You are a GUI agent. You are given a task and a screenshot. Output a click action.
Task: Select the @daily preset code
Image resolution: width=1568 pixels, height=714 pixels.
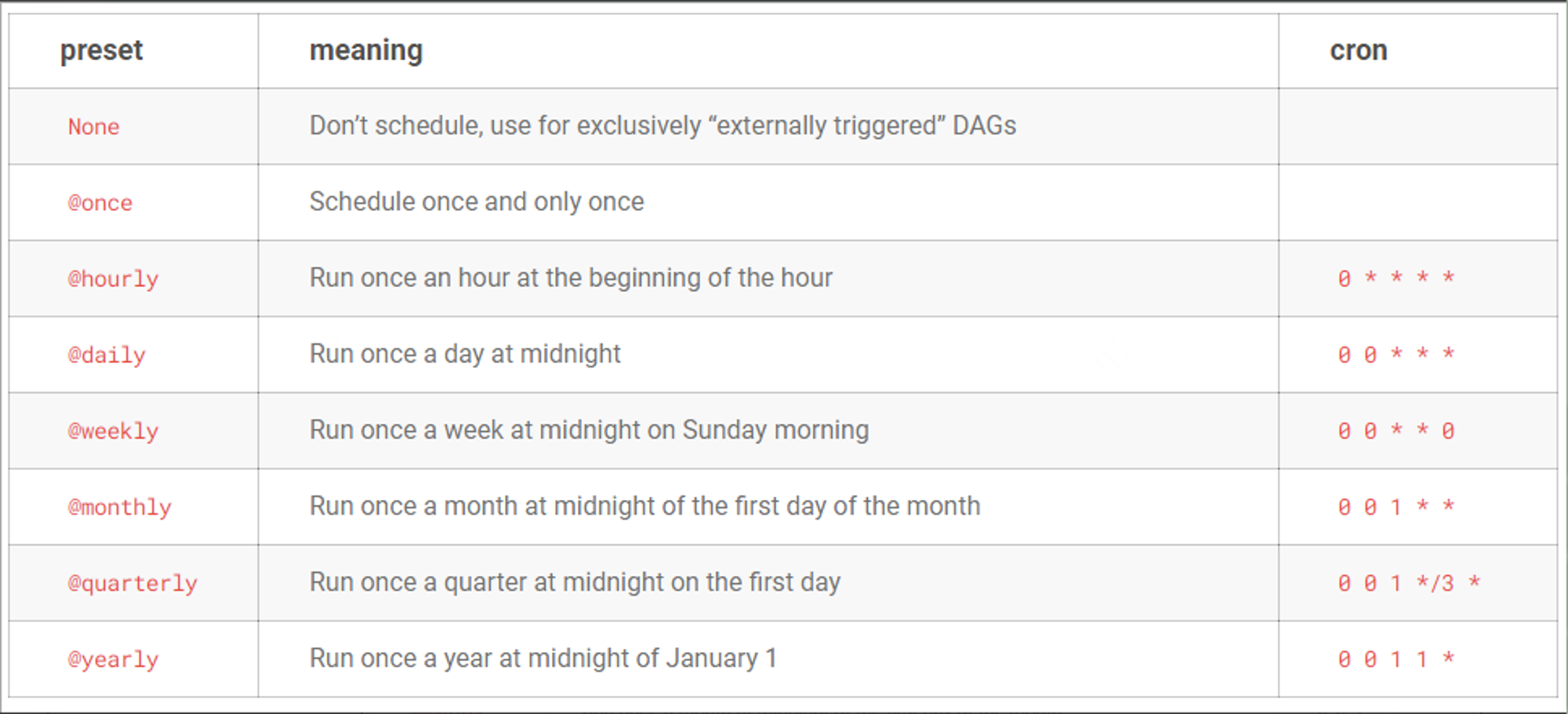click(x=107, y=354)
